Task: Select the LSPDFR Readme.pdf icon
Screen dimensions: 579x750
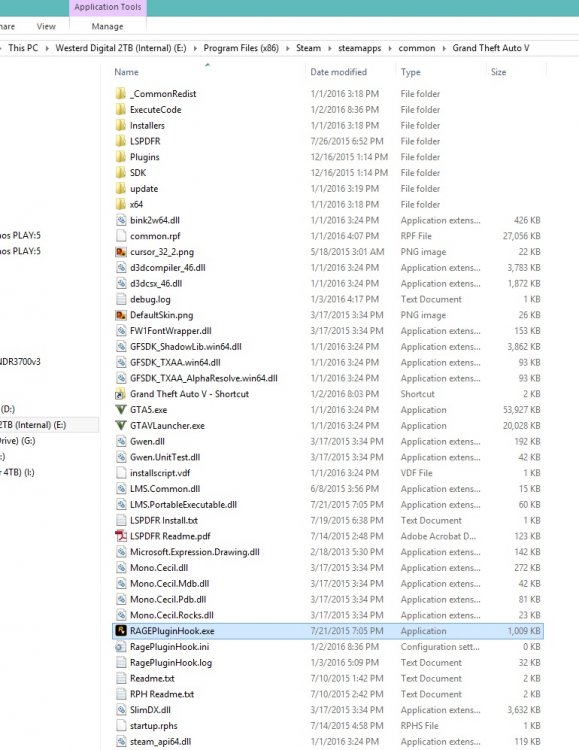Action: click(121, 535)
